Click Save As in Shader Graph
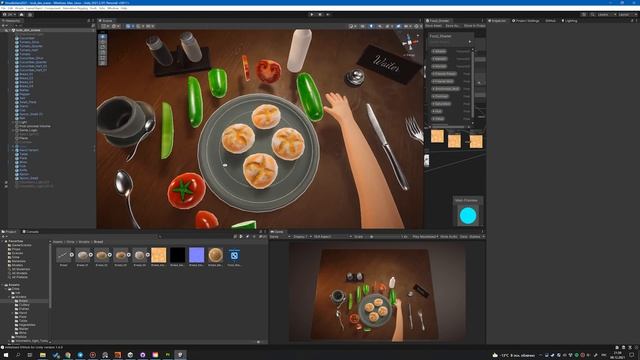Screen dimensions: 640x360 [x=453, y=26]
